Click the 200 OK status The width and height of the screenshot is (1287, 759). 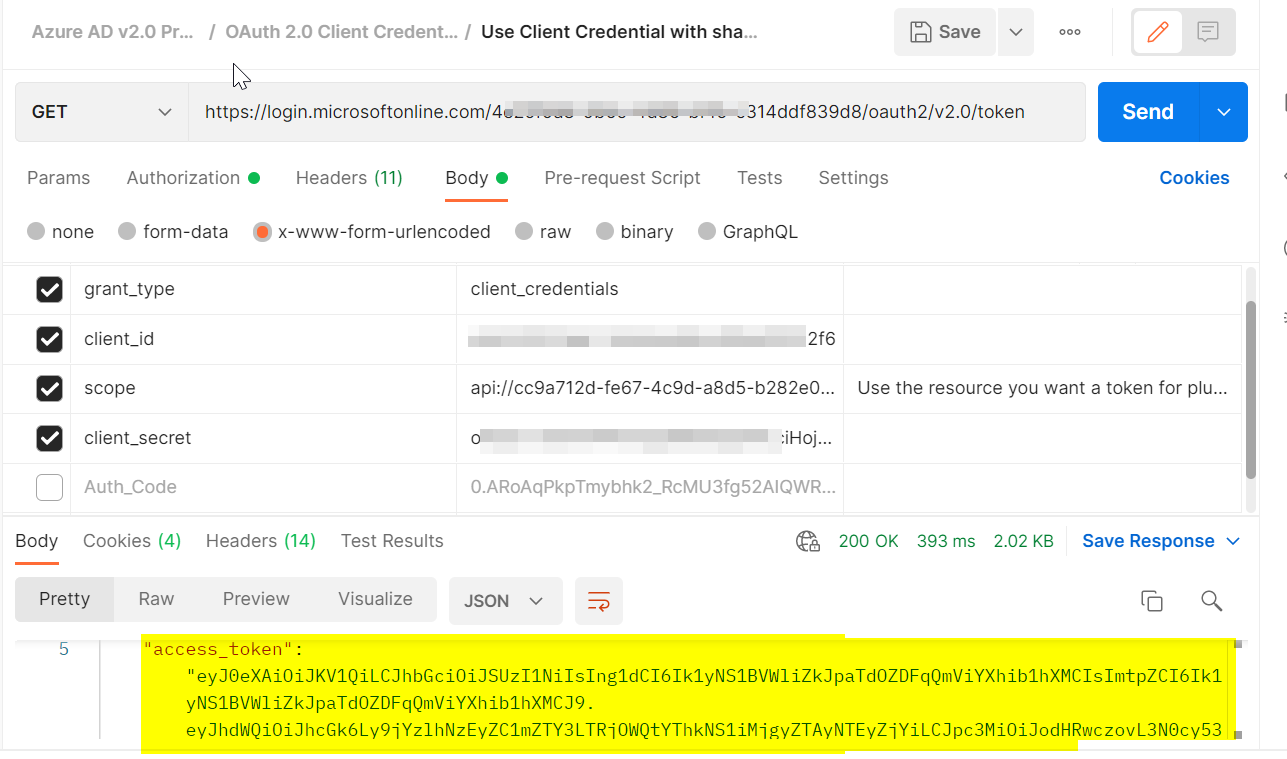tap(868, 541)
